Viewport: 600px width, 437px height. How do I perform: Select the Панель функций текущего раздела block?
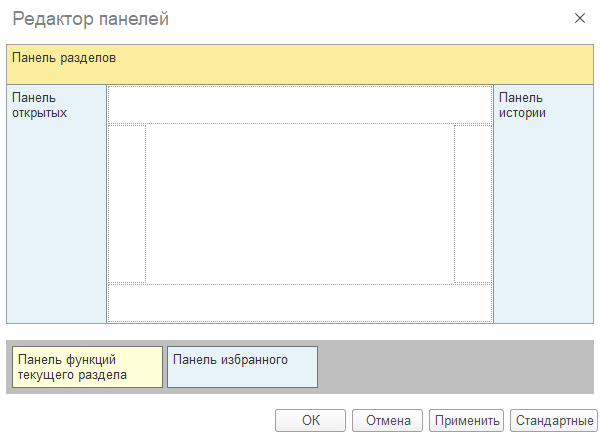(87, 367)
